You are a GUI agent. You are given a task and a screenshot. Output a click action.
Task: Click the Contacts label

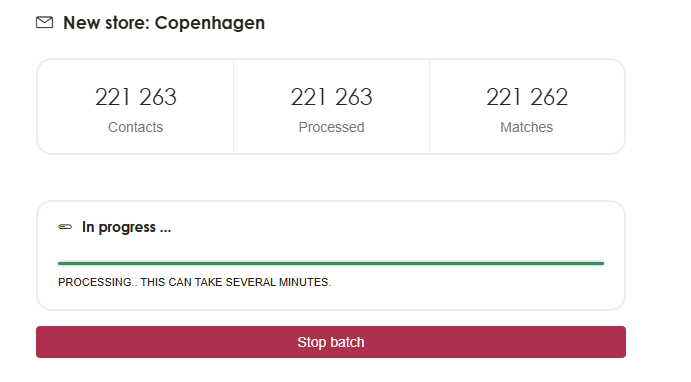pyautogui.click(x=136, y=127)
